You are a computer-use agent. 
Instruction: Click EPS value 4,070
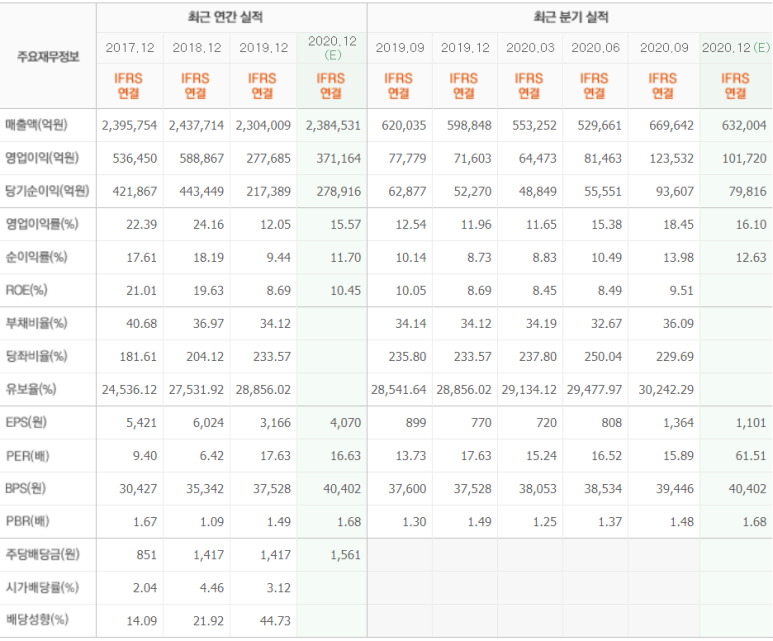(x=346, y=423)
